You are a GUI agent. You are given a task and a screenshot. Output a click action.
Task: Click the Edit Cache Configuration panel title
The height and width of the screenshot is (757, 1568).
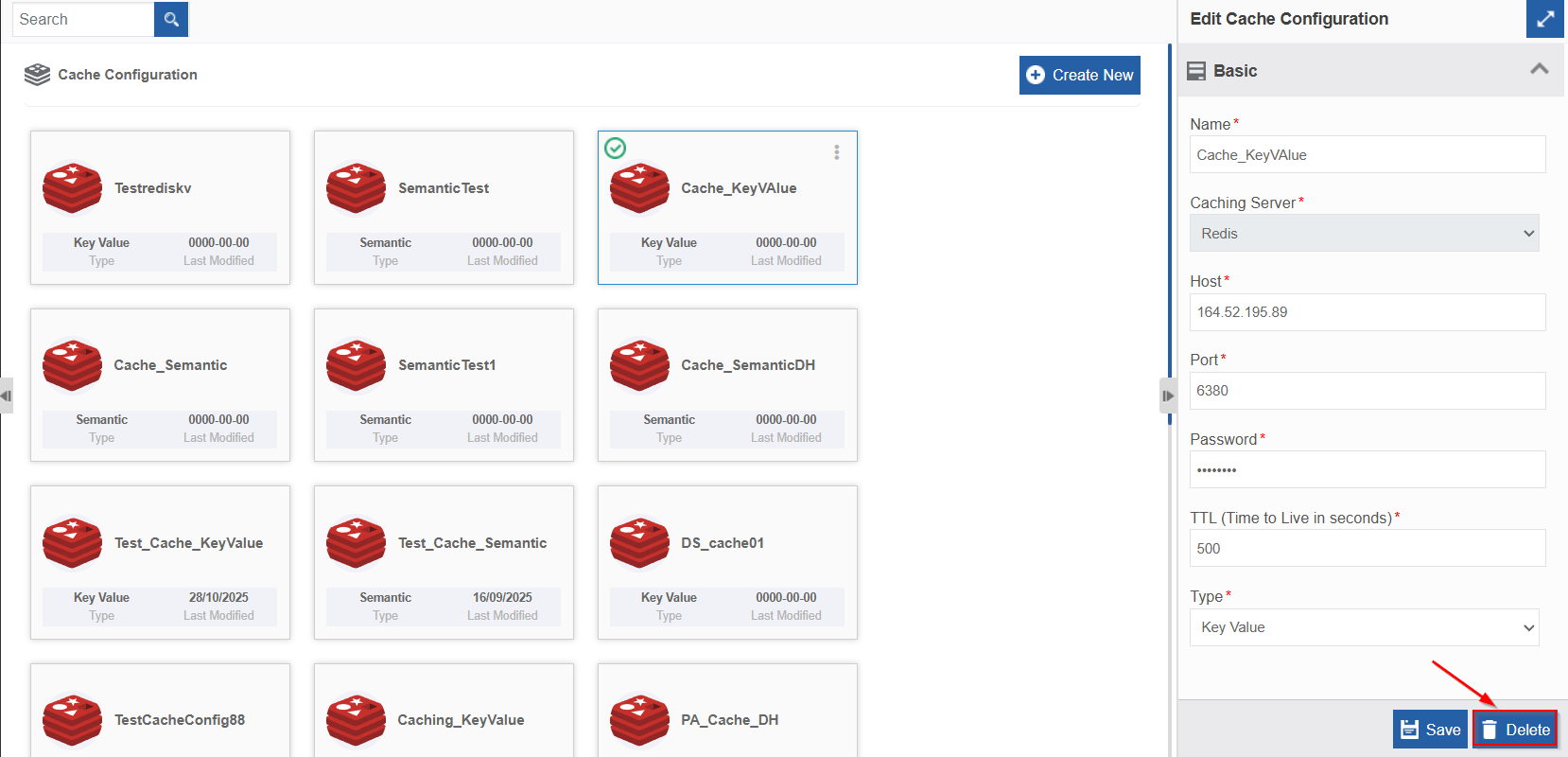pyautogui.click(x=1289, y=19)
